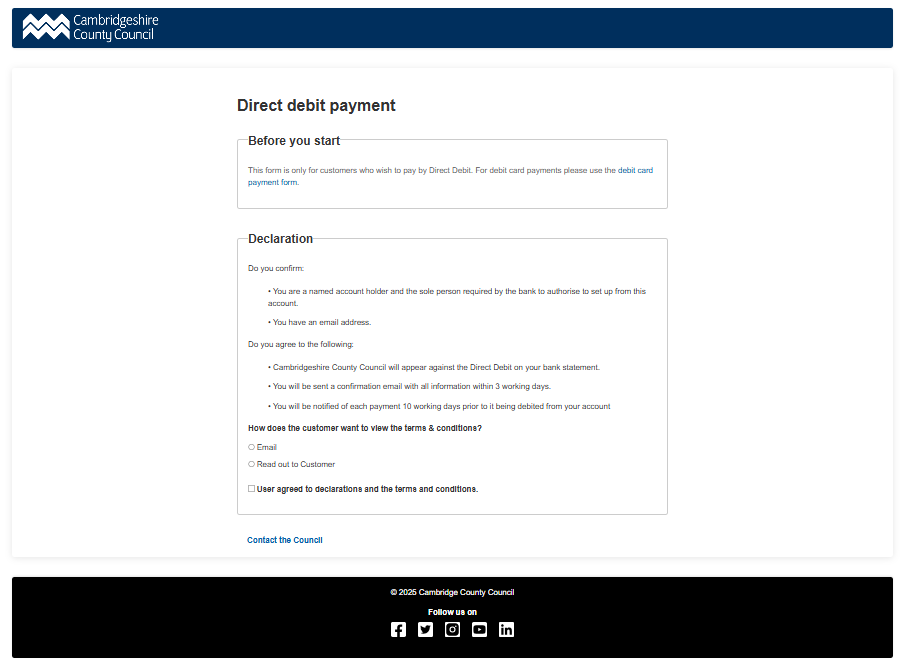This screenshot has height=668, width=904.
Task: Click the 2025 Cambridge County Council copyright text
Action: 452,592
